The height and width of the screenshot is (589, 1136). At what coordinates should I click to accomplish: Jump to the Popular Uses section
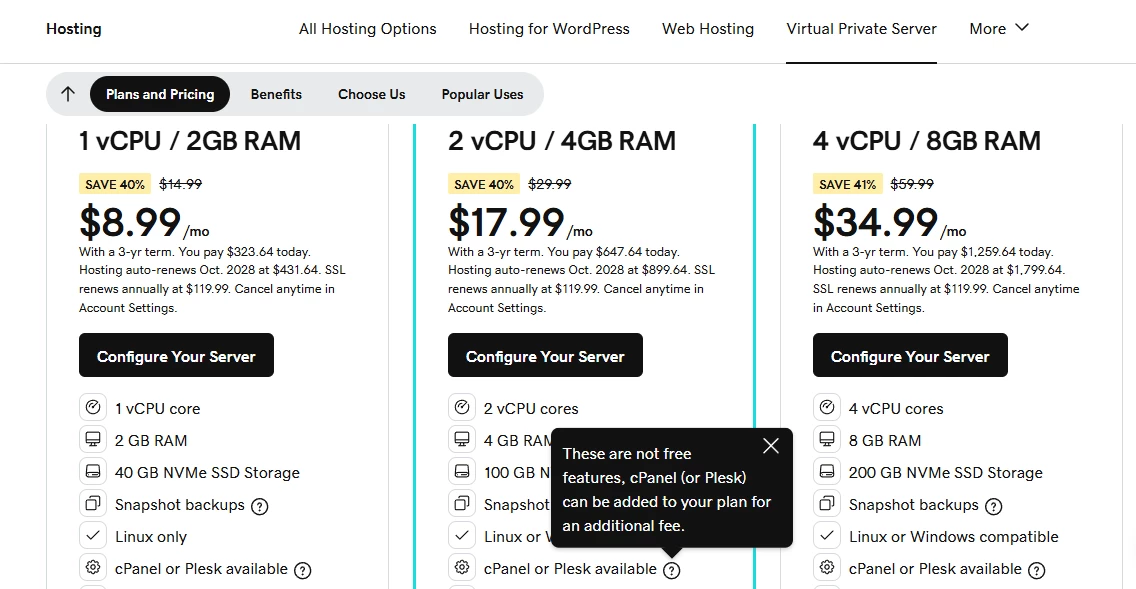pos(482,94)
